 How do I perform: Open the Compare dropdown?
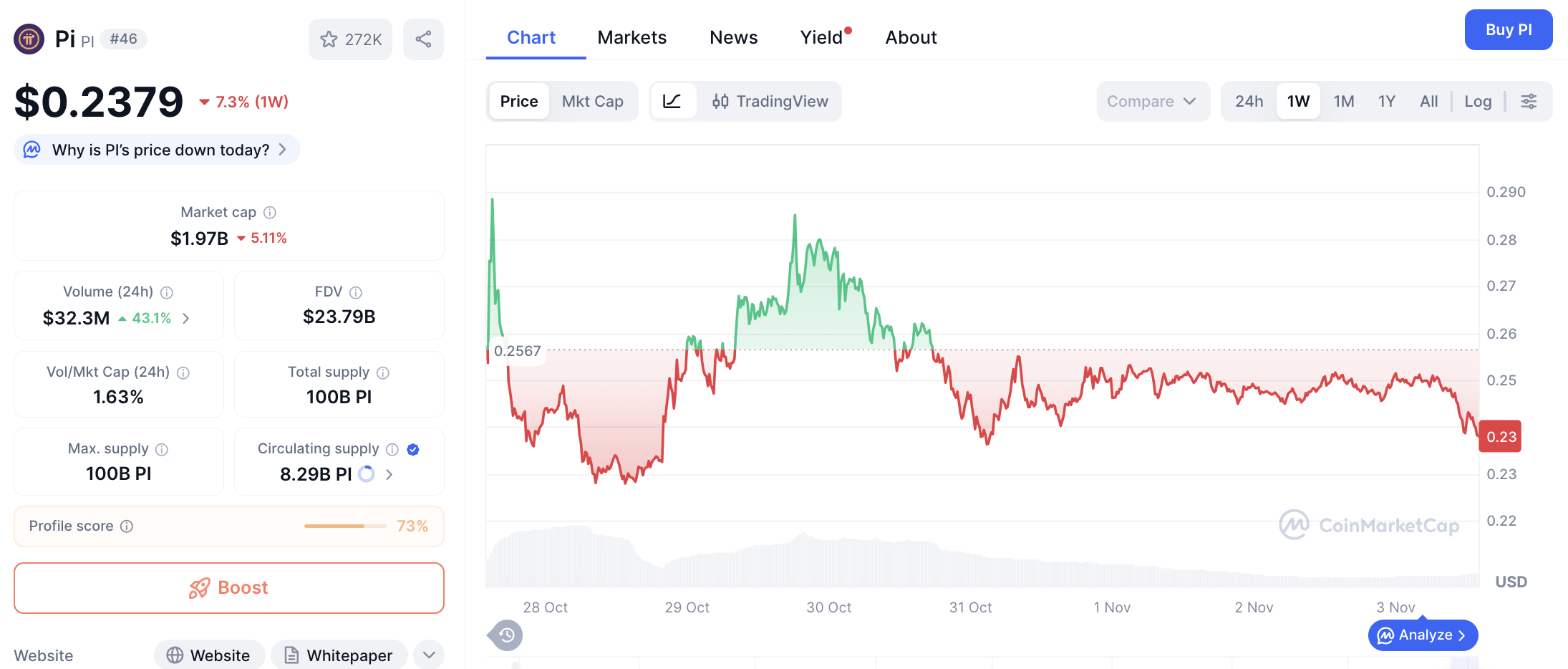1153,101
